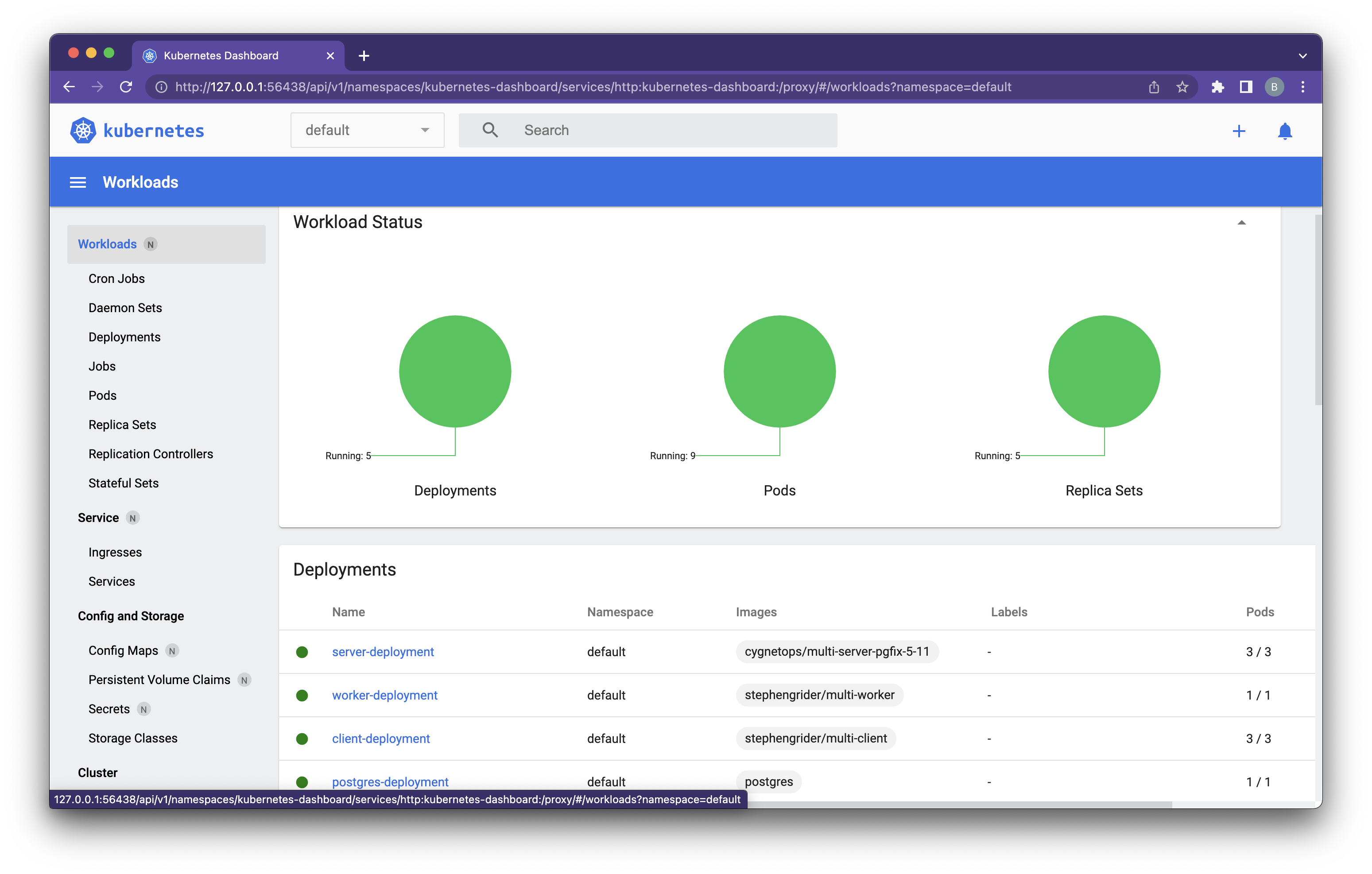This screenshot has width=1372, height=874.
Task: Click the search magnifier icon
Action: coord(490,130)
